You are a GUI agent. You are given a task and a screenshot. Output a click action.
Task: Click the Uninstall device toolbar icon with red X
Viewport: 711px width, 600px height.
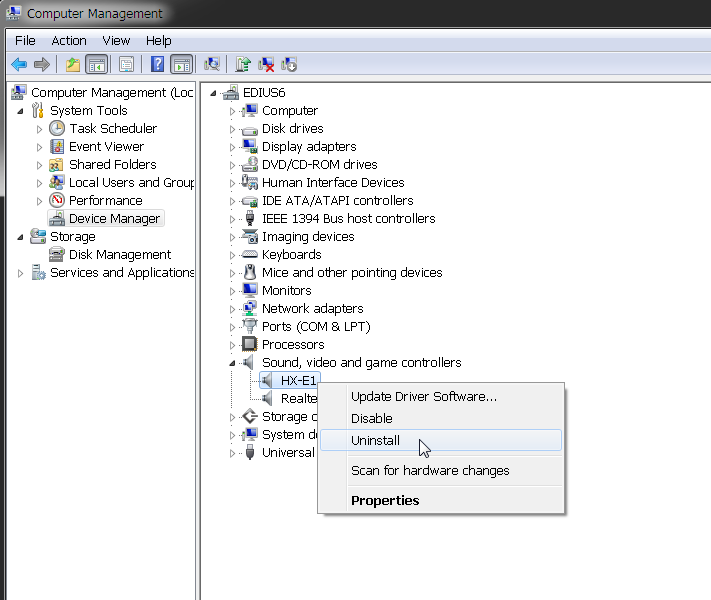coord(266,64)
